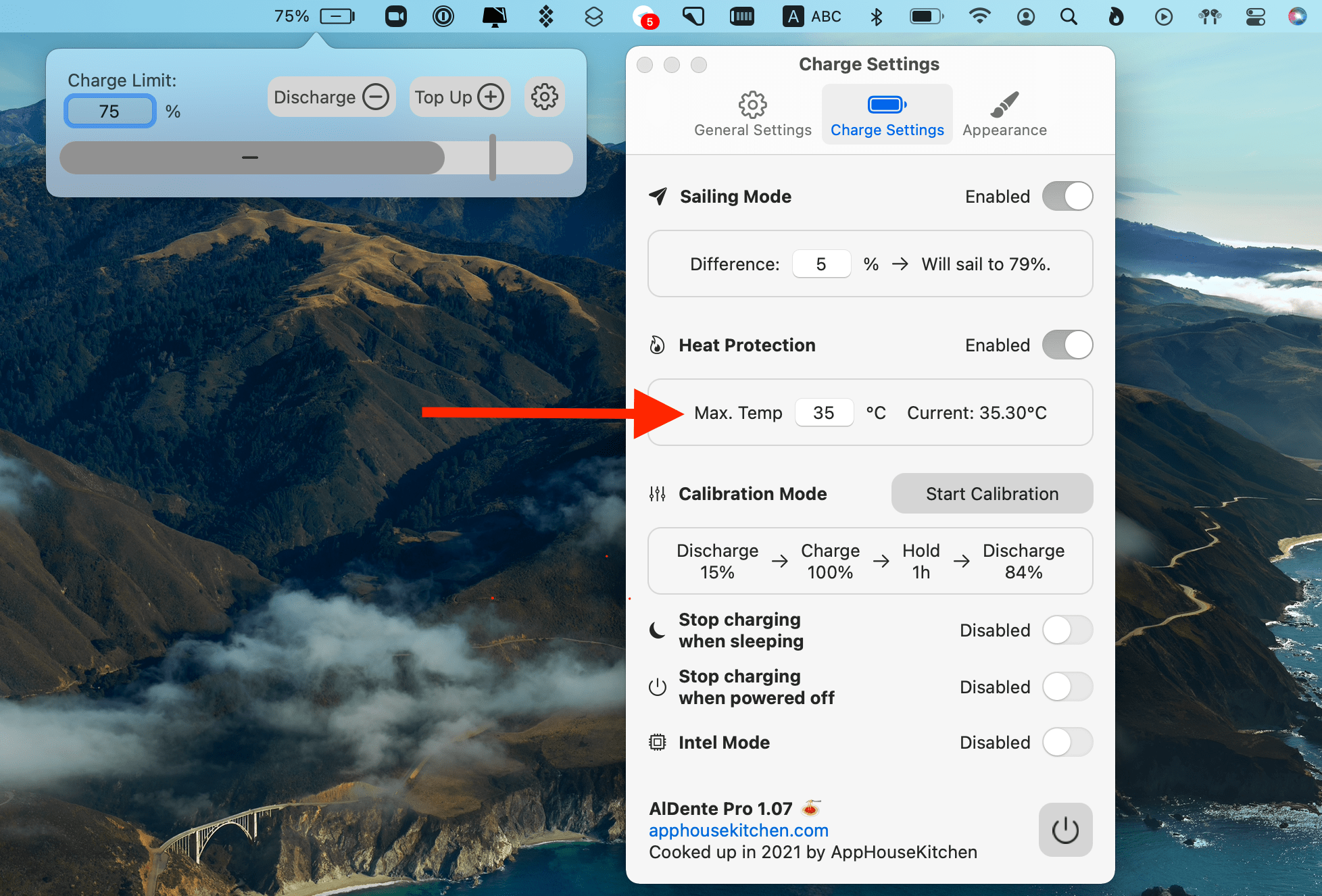Open the Dropbox menu bar icon
The width and height of the screenshot is (1322, 896).
(546, 16)
